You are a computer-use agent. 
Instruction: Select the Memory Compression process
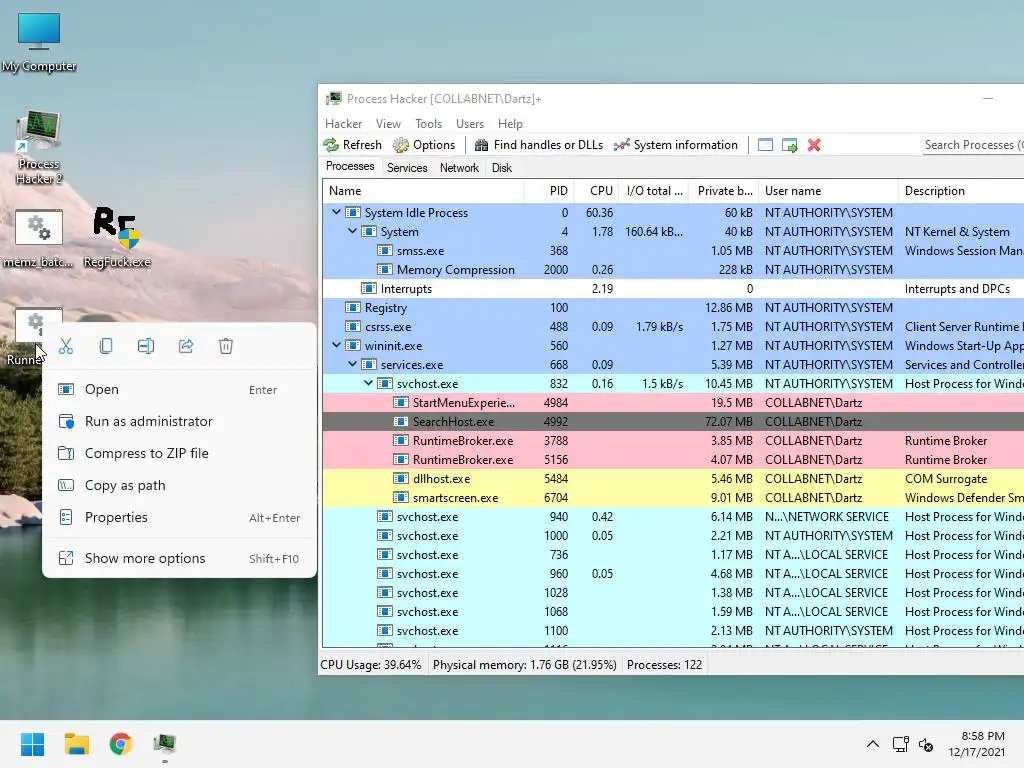coord(673,270)
